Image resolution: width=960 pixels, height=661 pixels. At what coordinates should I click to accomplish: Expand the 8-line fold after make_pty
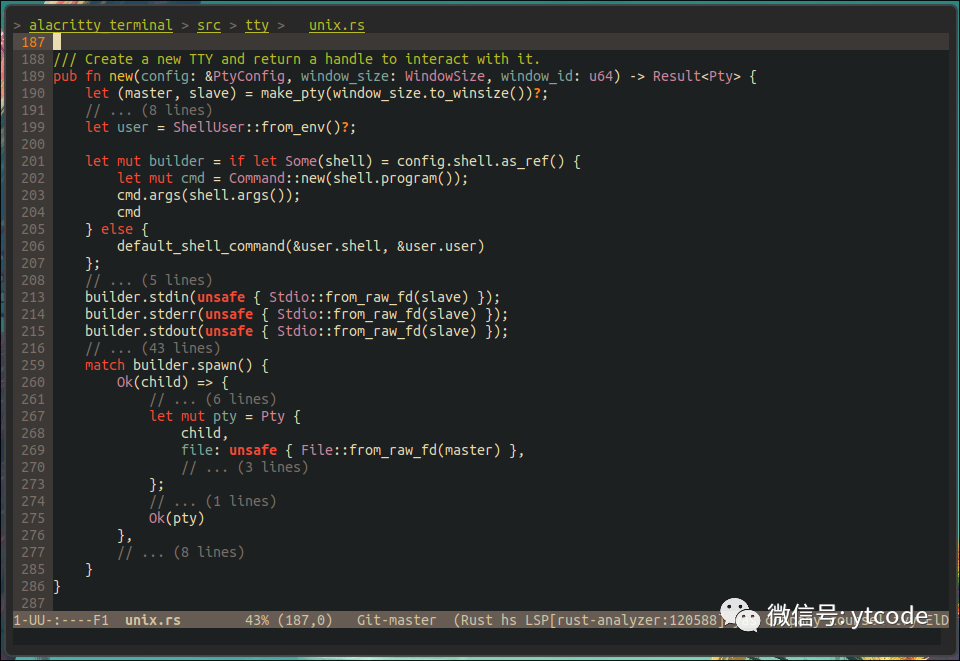150,110
